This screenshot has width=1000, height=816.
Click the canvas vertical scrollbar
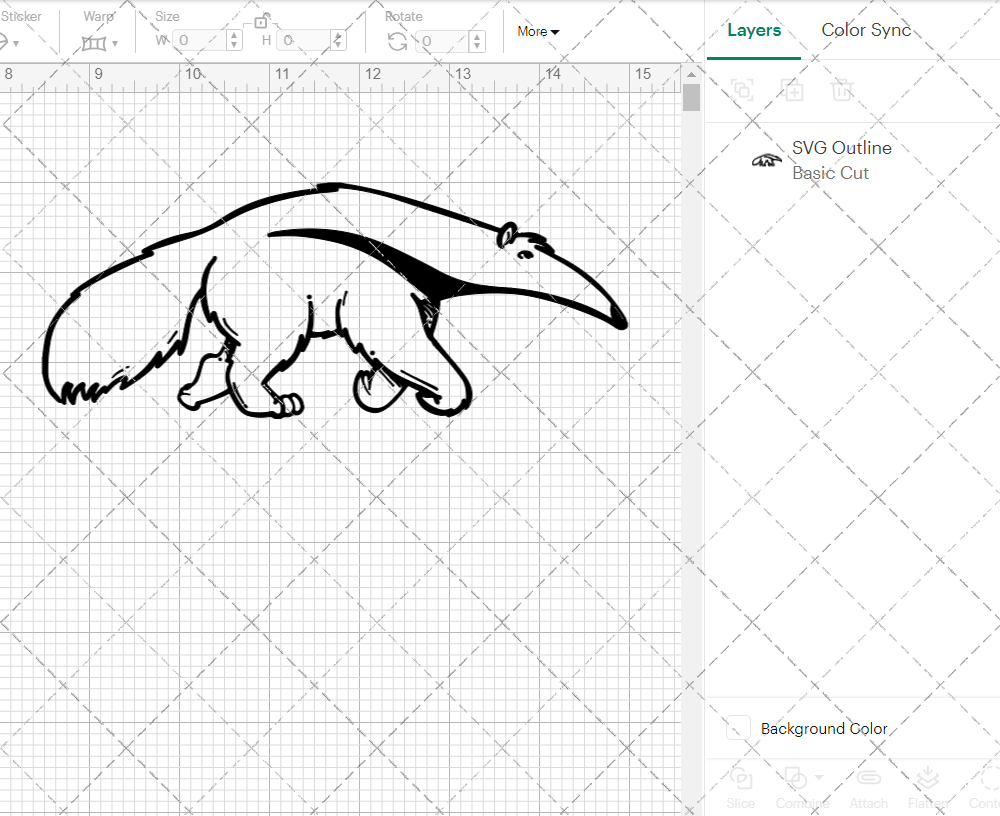point(690,95)
